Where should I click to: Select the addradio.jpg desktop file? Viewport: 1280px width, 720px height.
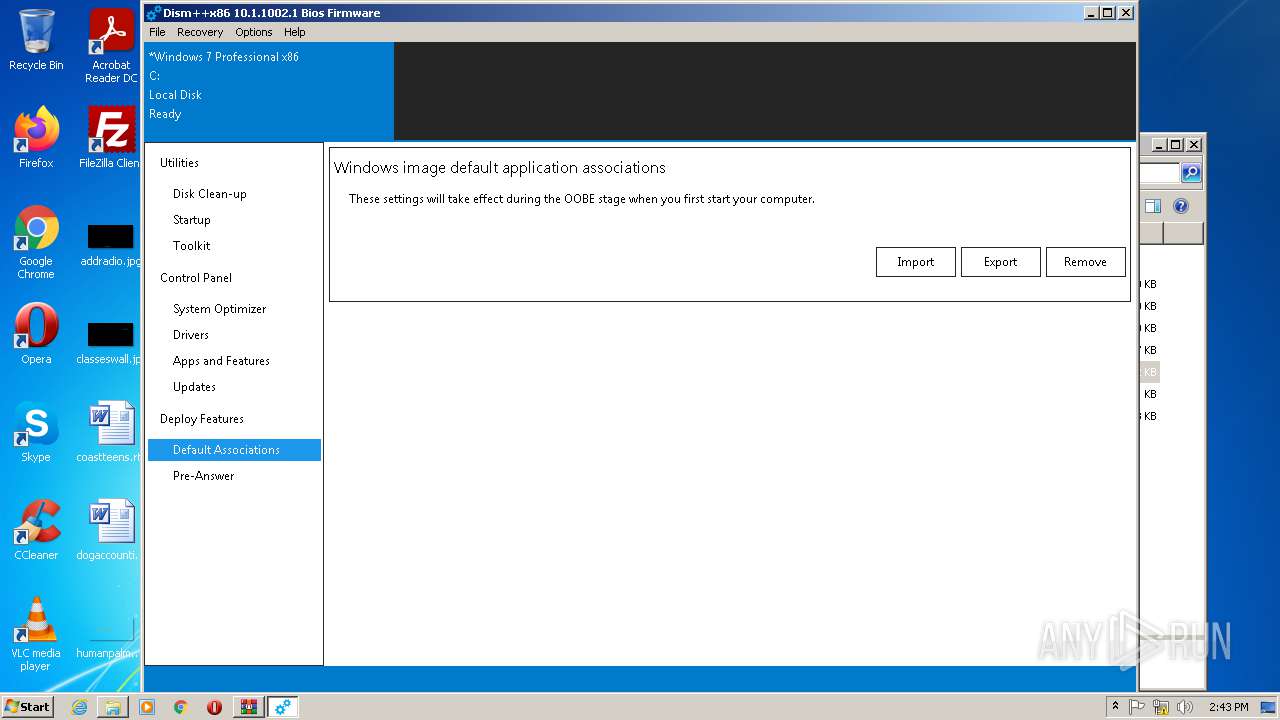[111, 244]
